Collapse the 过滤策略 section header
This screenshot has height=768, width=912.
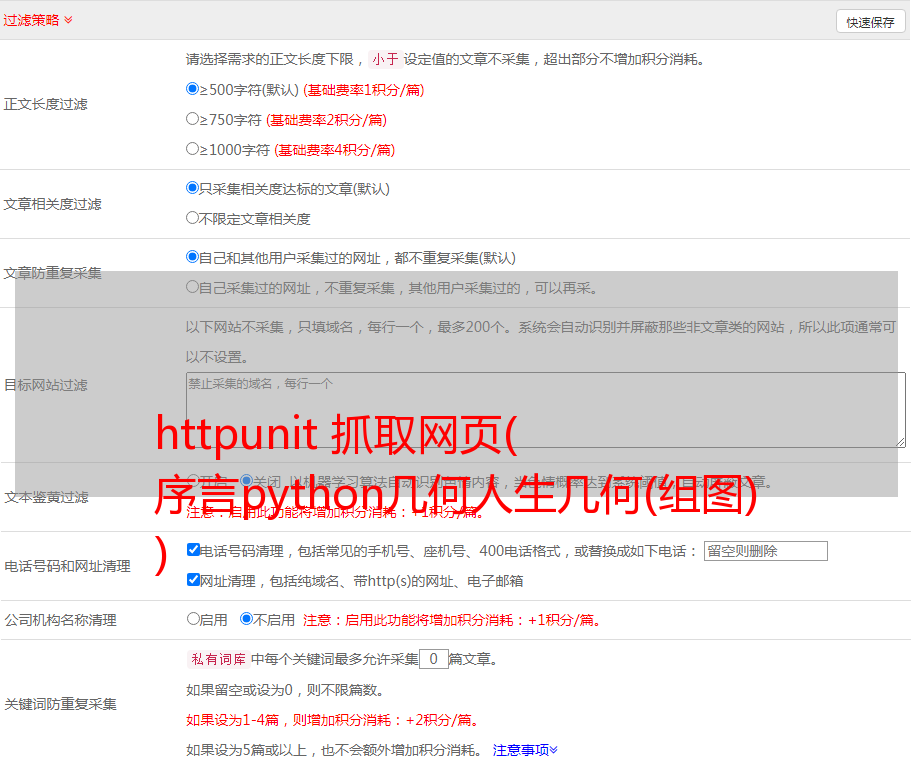click(38, 20)
